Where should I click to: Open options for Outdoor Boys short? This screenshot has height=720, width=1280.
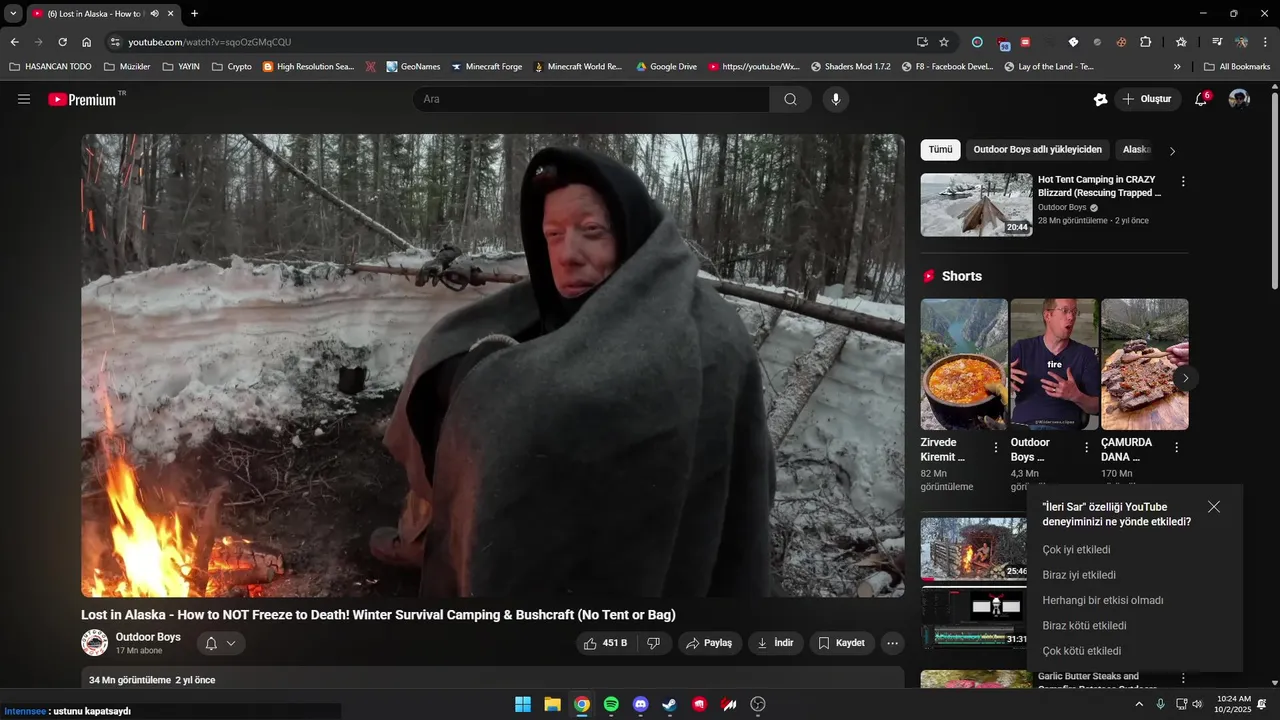pyautogui.click(x=1086, y=447)
